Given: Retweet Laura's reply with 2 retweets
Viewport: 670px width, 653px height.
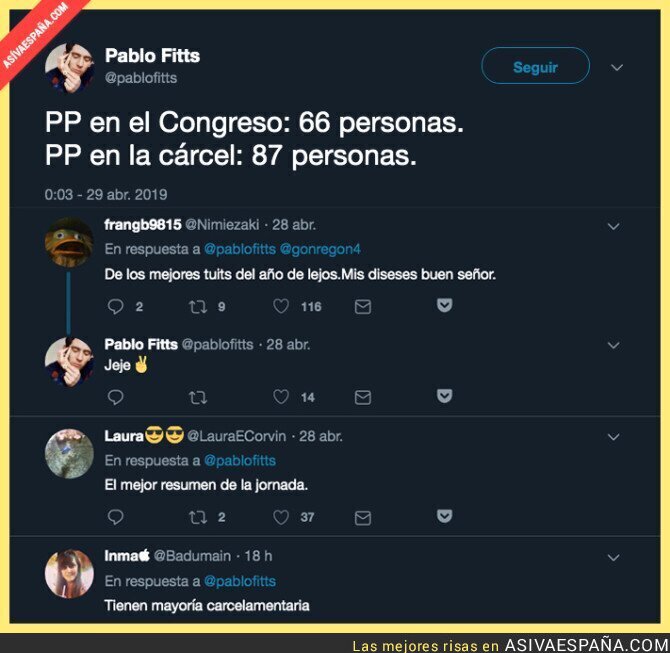Looking at the screenshot, I should [198, 518].
